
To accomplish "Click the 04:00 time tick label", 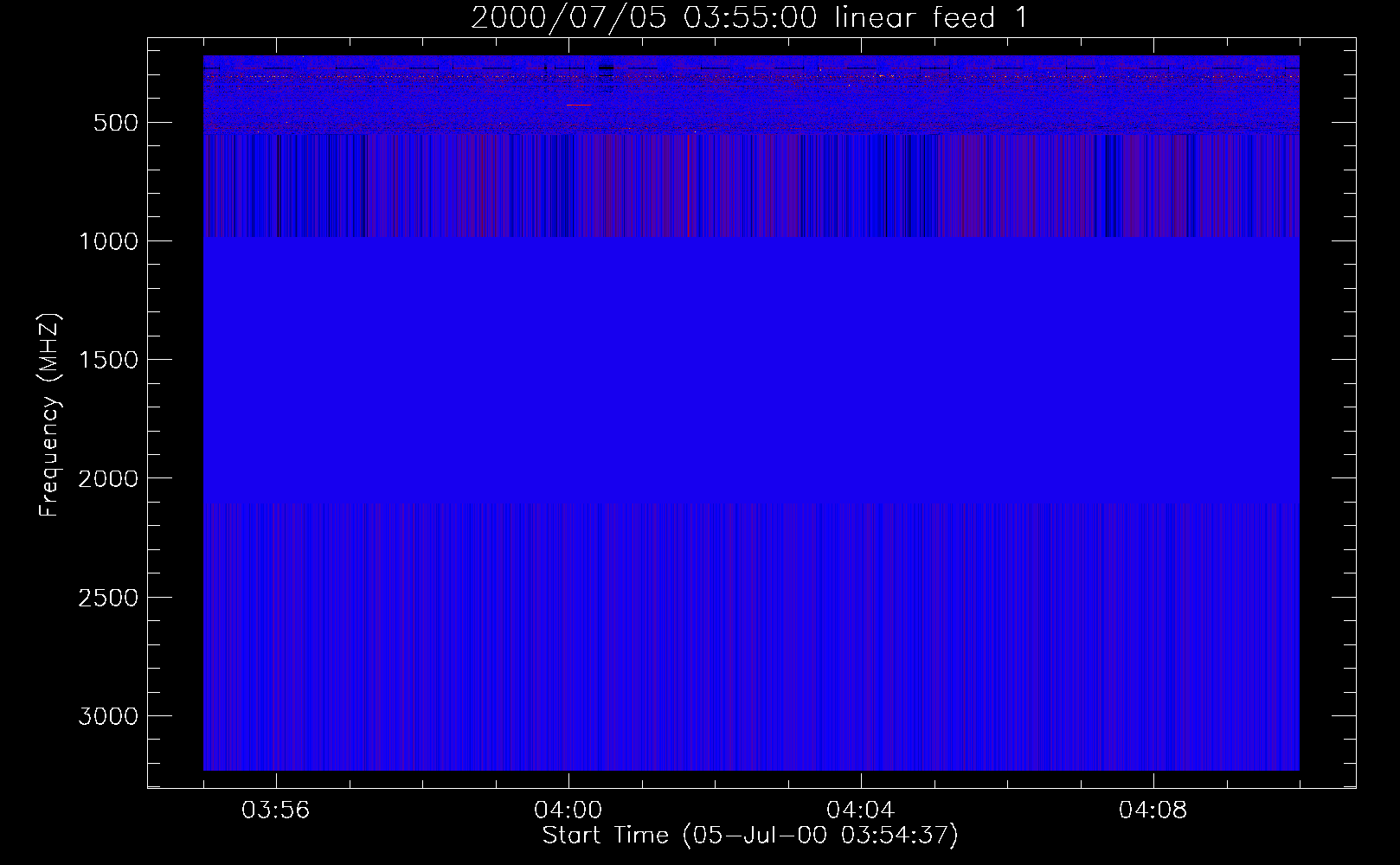I will click(568, 811).
